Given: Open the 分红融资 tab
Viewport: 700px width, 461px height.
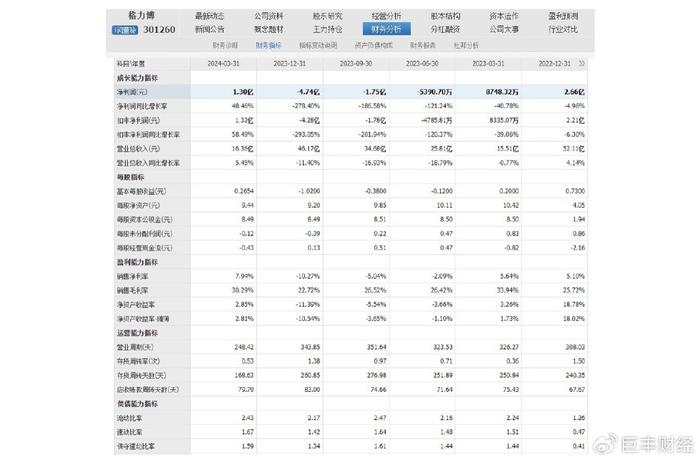Looking at the screenshot, I should click(445, 29).
